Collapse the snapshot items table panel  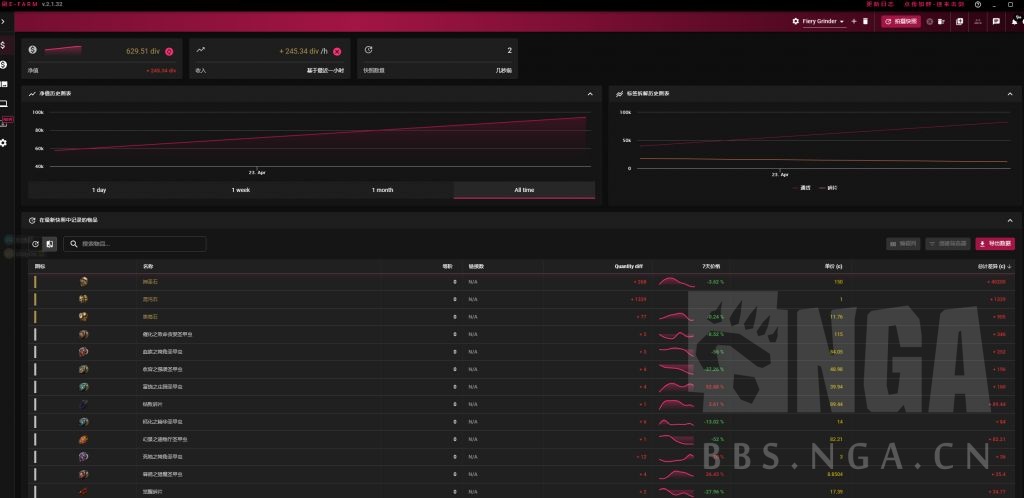tap(1010, 219)
